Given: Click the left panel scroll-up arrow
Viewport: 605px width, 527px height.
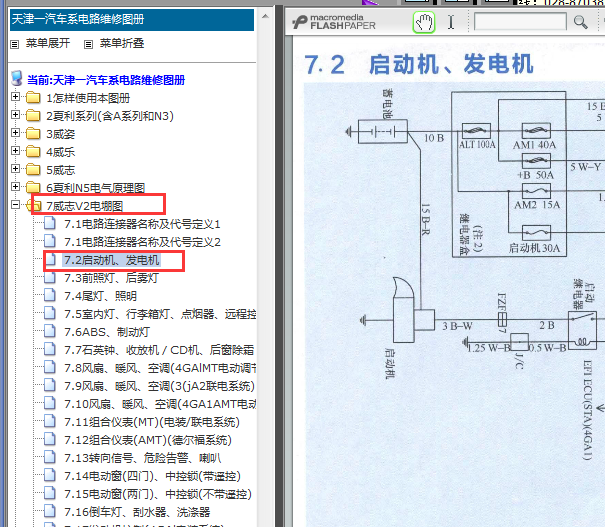Looking at the screenshot, I should 265,16.
